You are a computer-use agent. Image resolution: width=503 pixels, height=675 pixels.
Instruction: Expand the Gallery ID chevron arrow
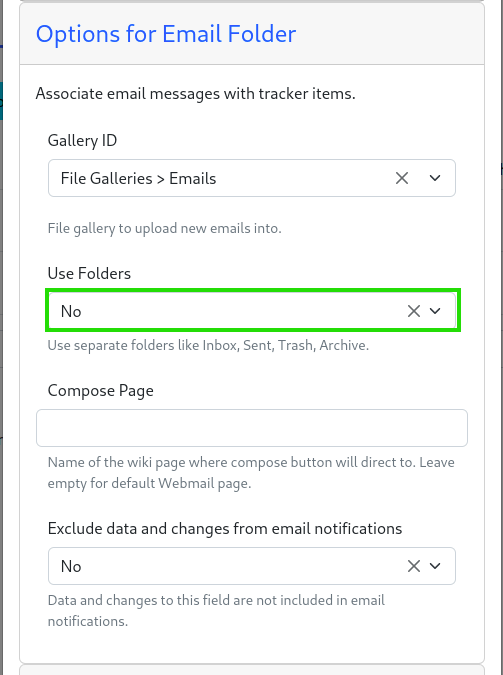pos(435,178)
